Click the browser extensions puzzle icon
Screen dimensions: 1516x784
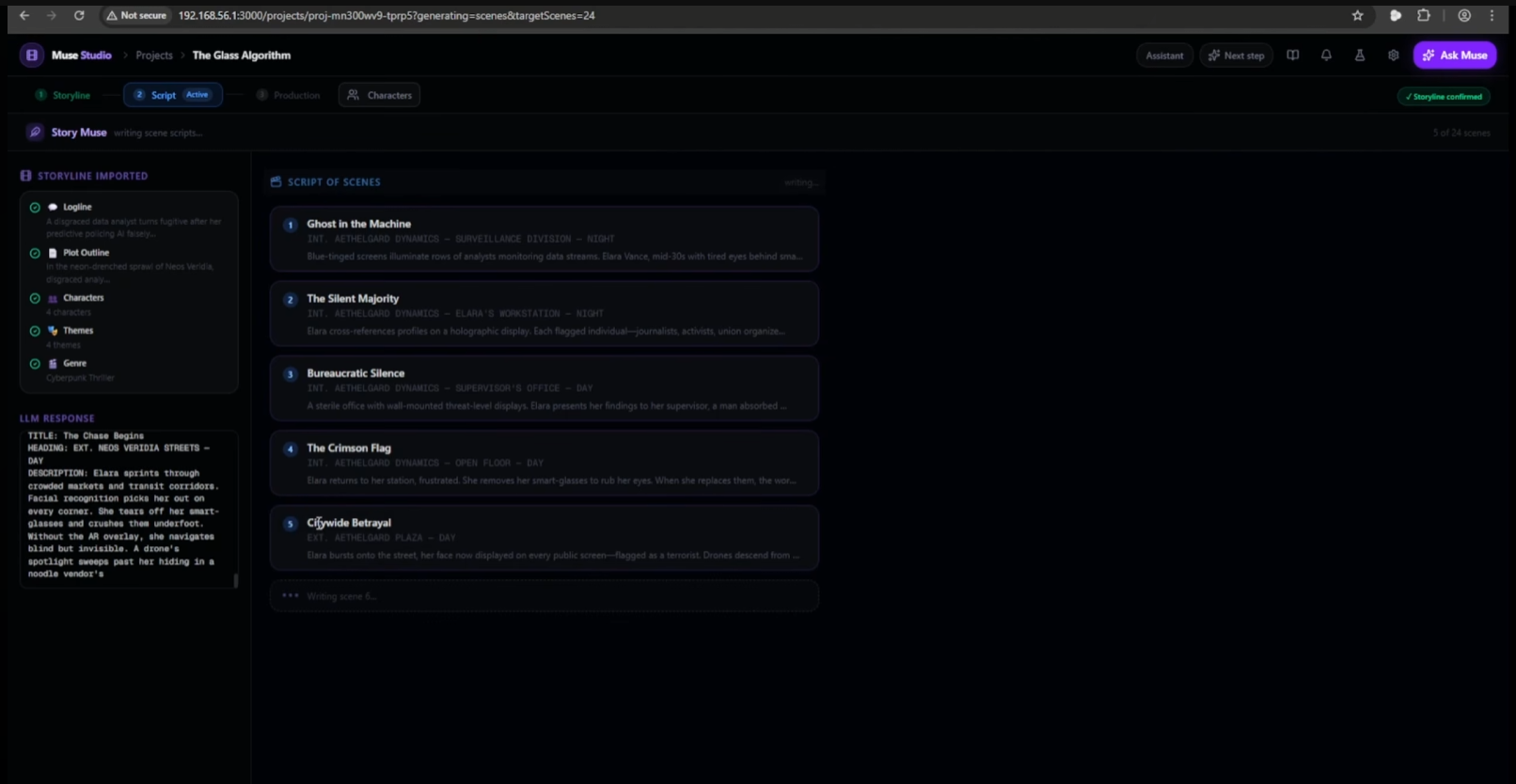tap(1424, 15)
